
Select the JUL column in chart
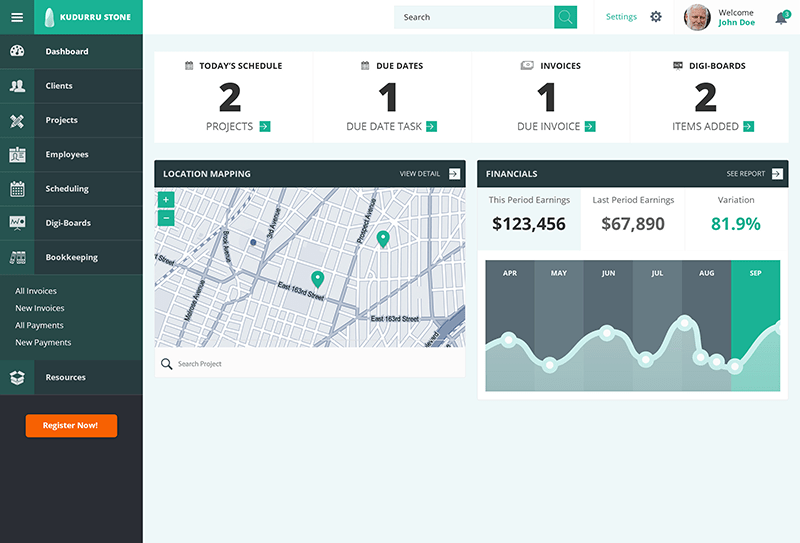point(657,326)
